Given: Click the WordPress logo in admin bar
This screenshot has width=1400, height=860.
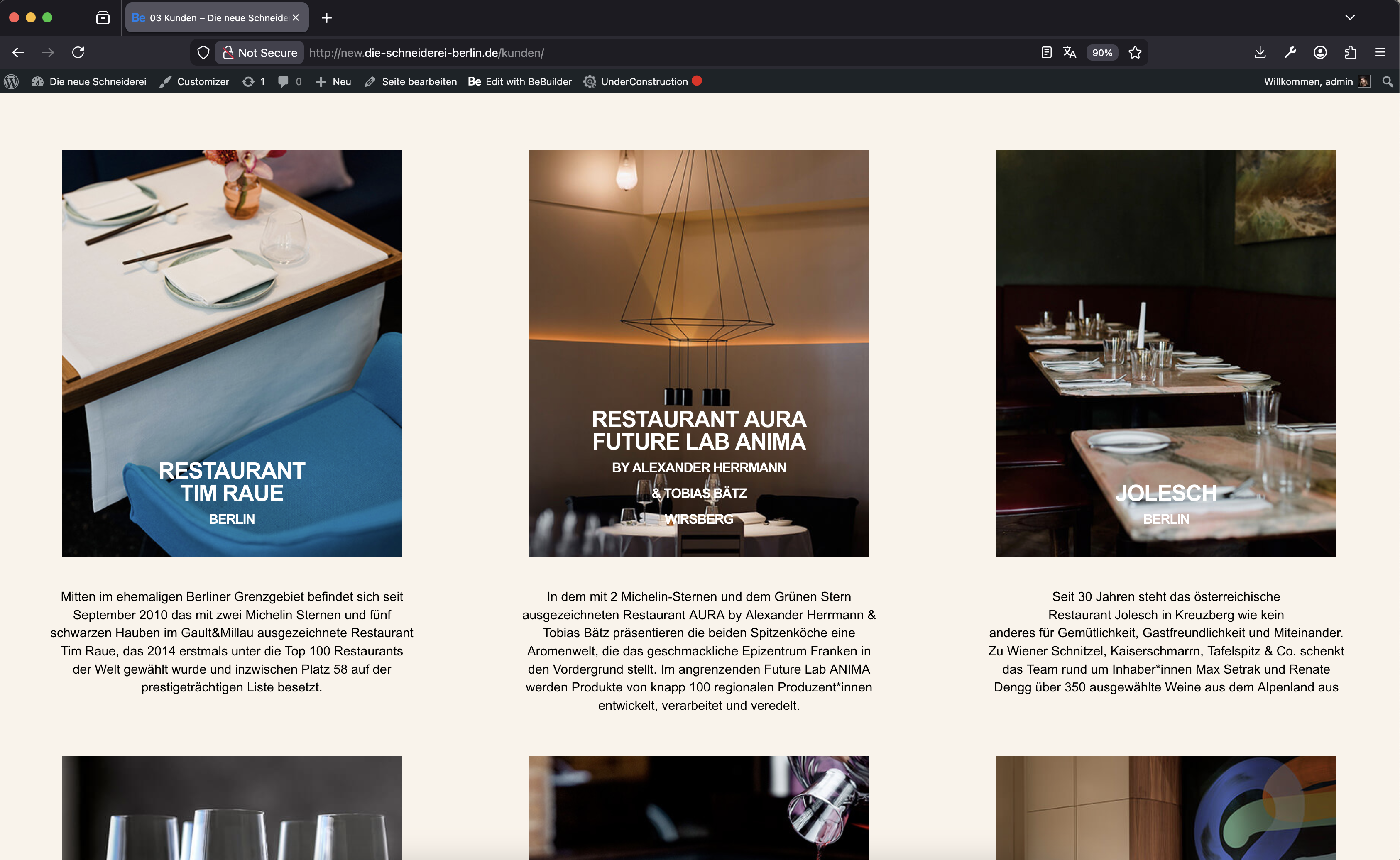Looking at the screenshot, I should 11,81.
